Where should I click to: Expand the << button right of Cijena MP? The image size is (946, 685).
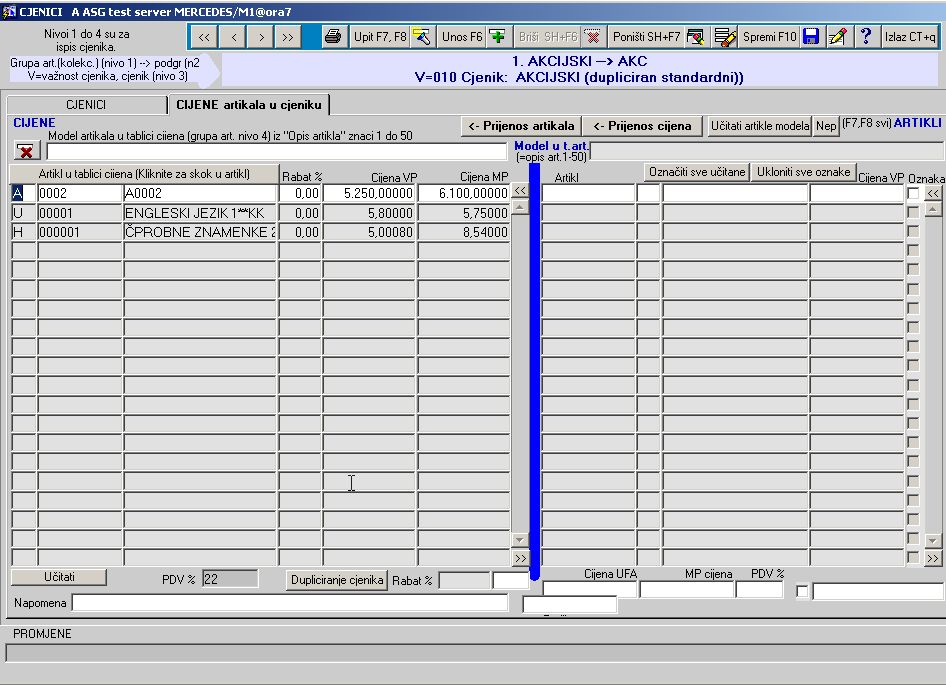tap(520, 191)
